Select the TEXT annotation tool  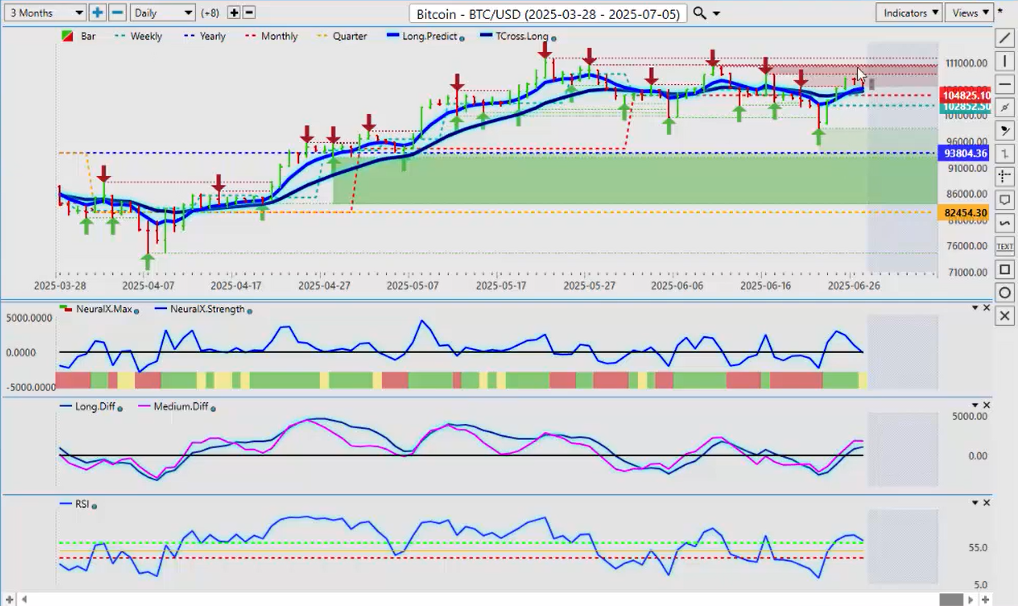[1004, 246]
